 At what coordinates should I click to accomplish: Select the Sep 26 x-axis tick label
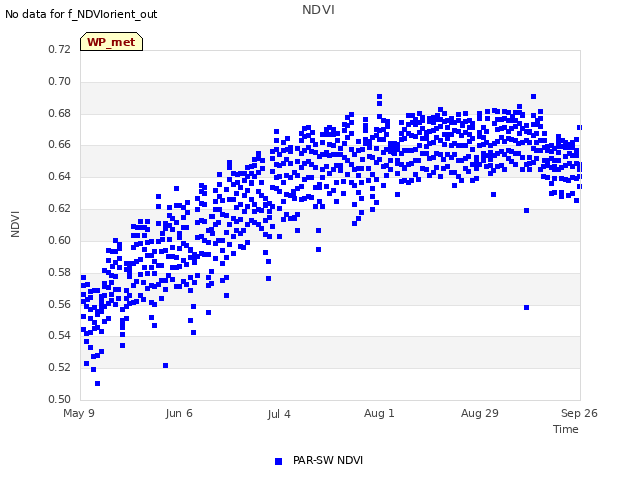click(579, 413)
